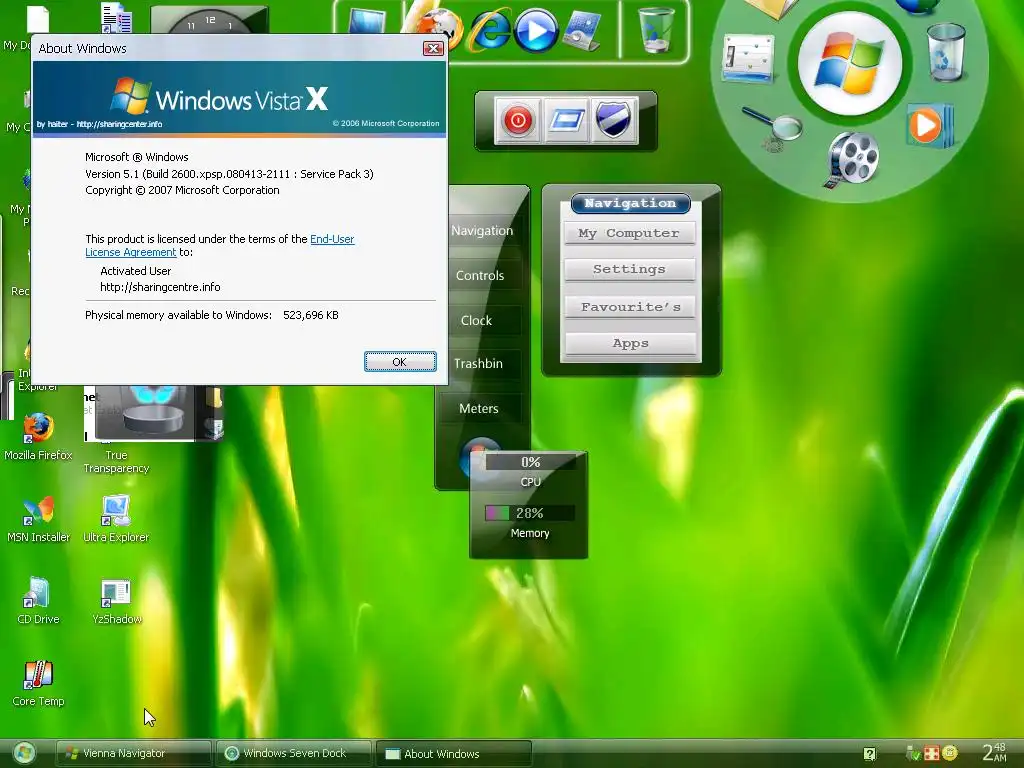The image size is (1024, 768).
Task: Select the MSN Installer desktop icon
Action: click(x=38, y=519)
